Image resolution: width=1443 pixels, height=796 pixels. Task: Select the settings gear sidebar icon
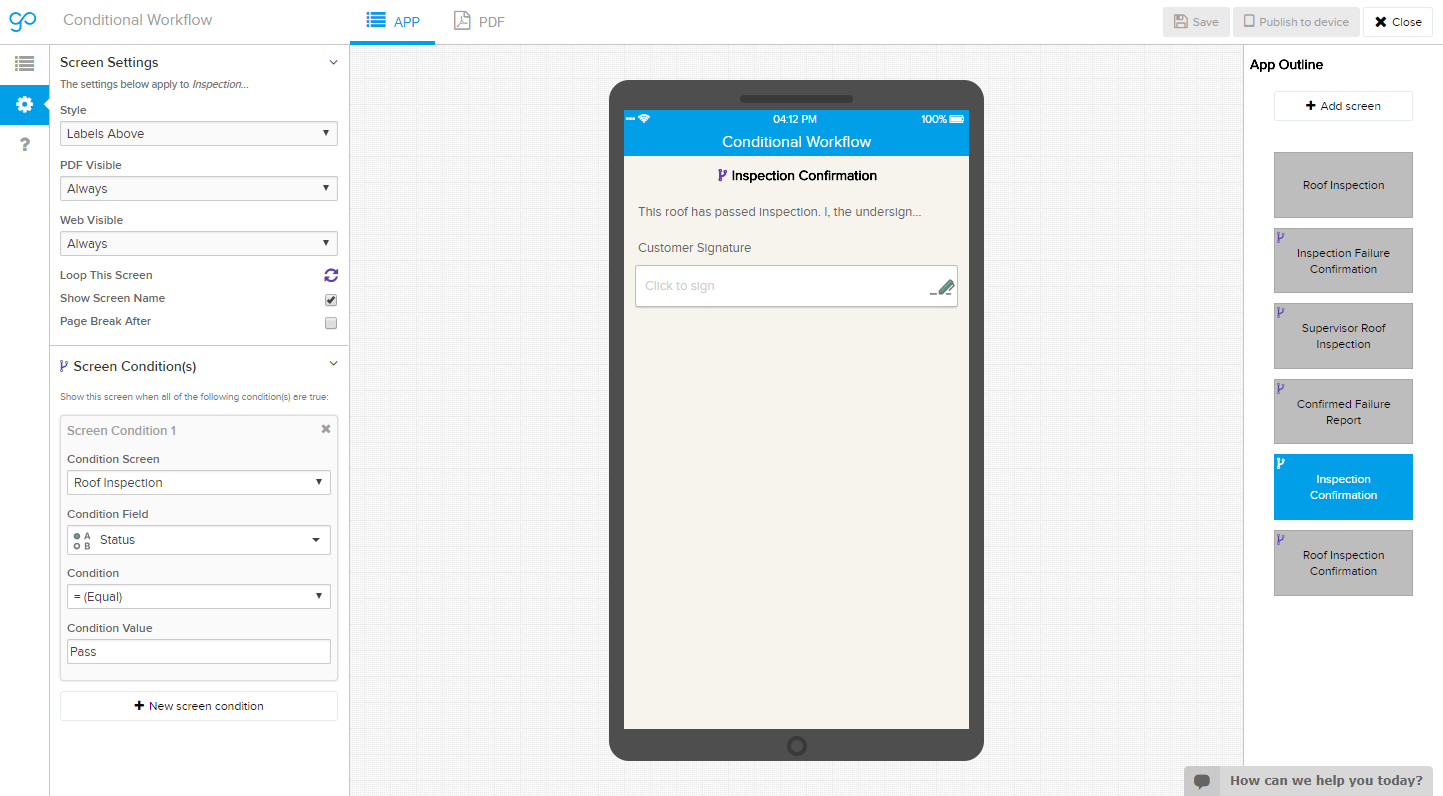(x=24, y=104)
